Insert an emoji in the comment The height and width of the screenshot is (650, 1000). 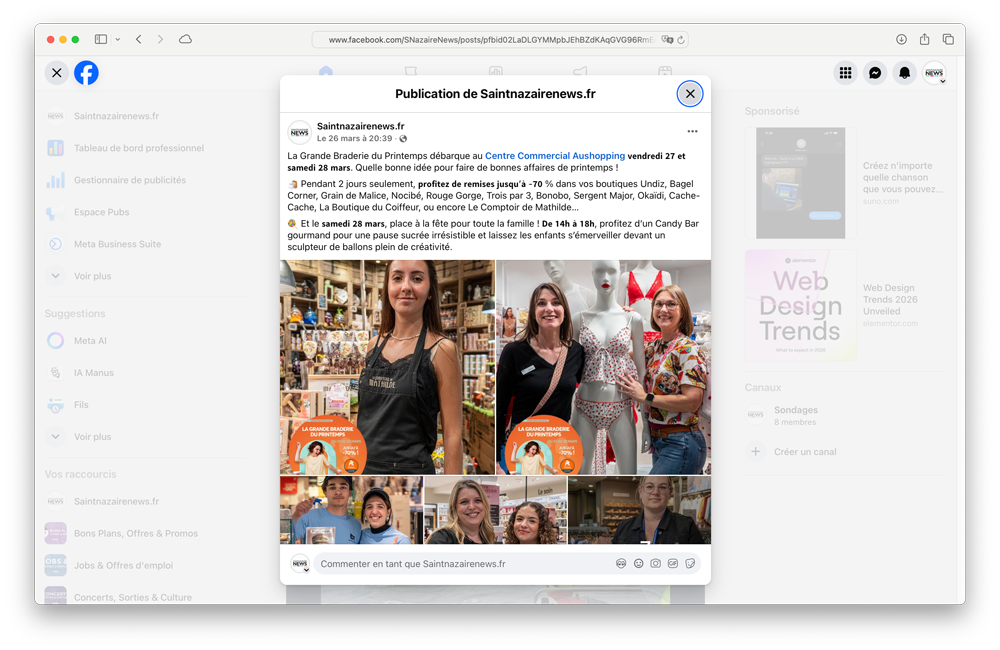(x=638, y=564)
